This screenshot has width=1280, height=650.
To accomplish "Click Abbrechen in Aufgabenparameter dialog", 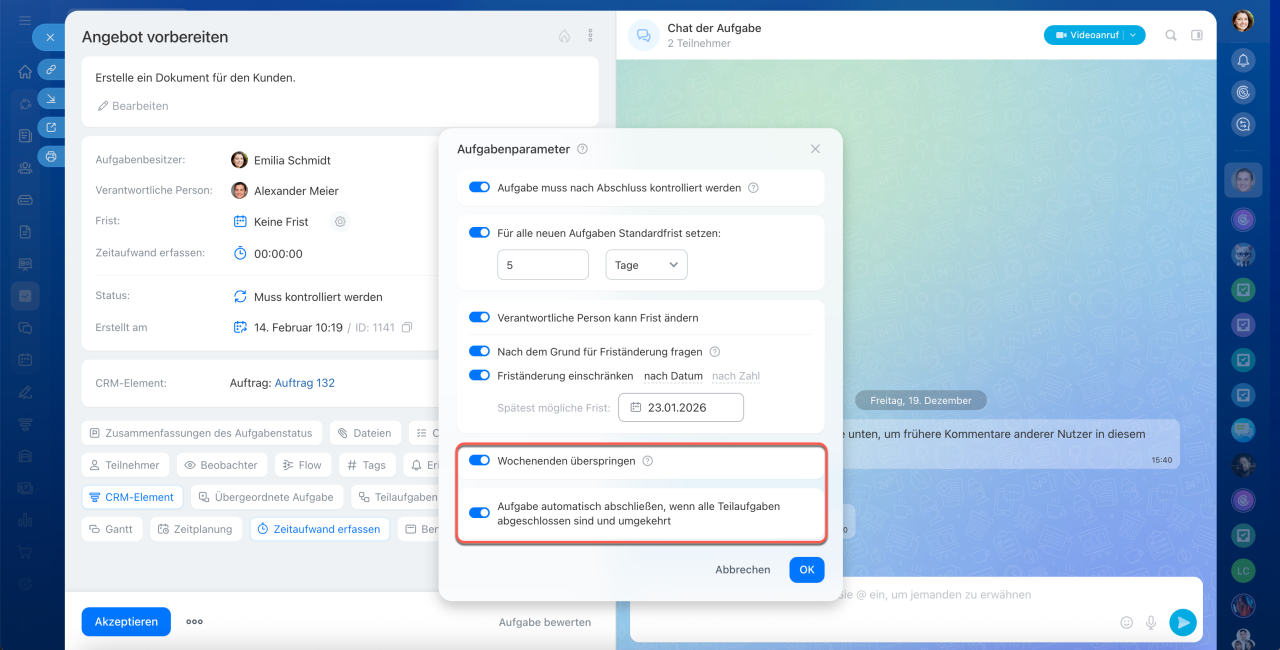I will (743, 570).
